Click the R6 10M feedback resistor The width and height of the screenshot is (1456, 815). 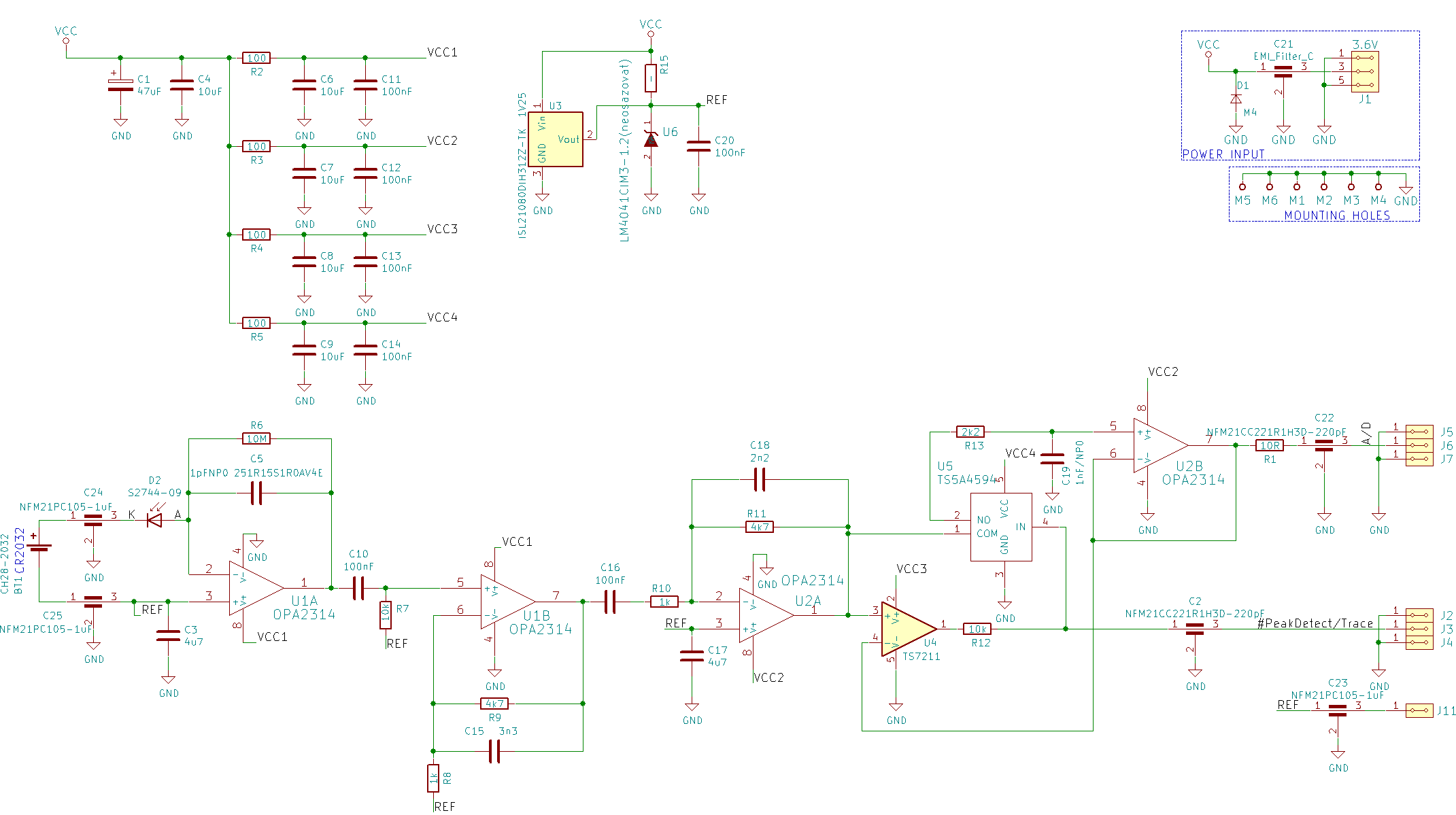[256, 438]
